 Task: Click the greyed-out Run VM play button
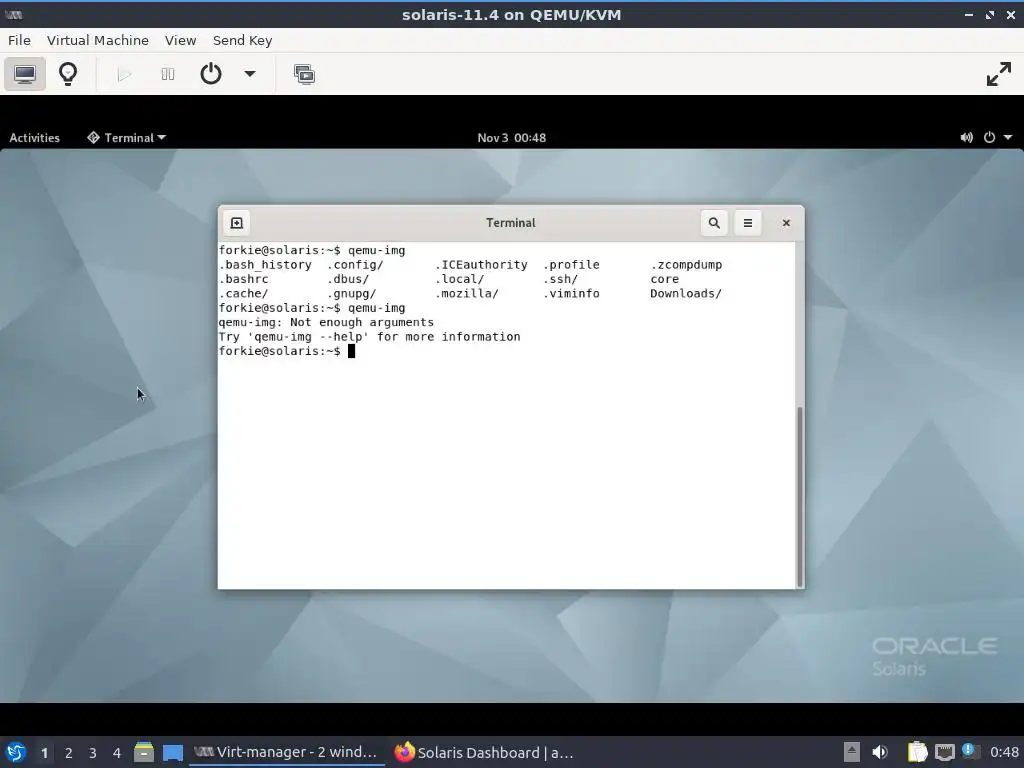pyautogui.click(x=124, y=74)
